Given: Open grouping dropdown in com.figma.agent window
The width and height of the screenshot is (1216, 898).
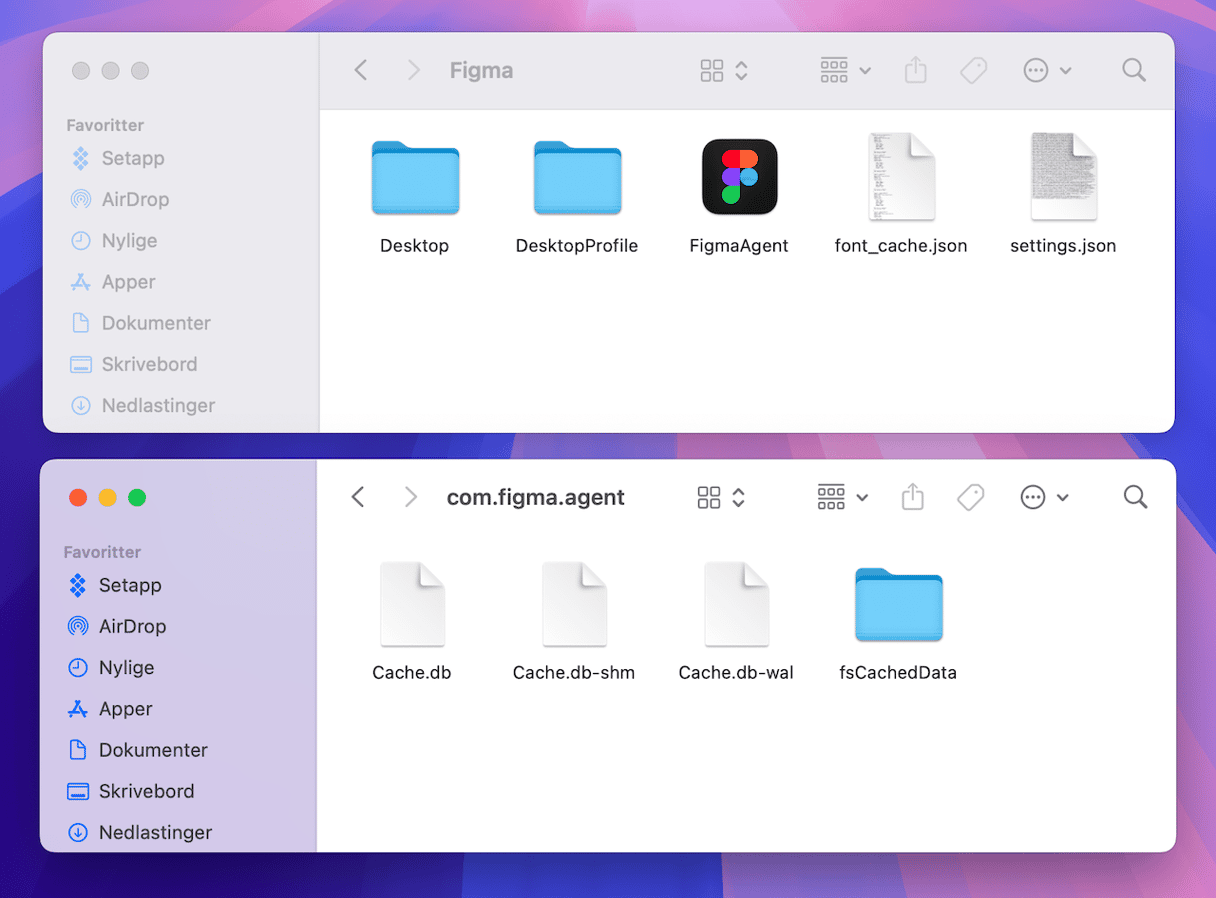Looking at the screenshot, I should tap(843, 497).
